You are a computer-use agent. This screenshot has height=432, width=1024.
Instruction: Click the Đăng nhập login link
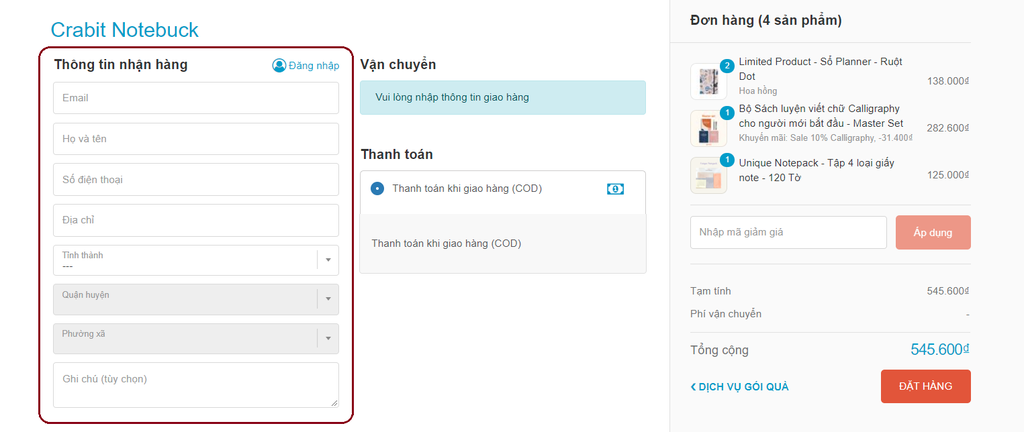pyautogui.click(x=314, y=66)
